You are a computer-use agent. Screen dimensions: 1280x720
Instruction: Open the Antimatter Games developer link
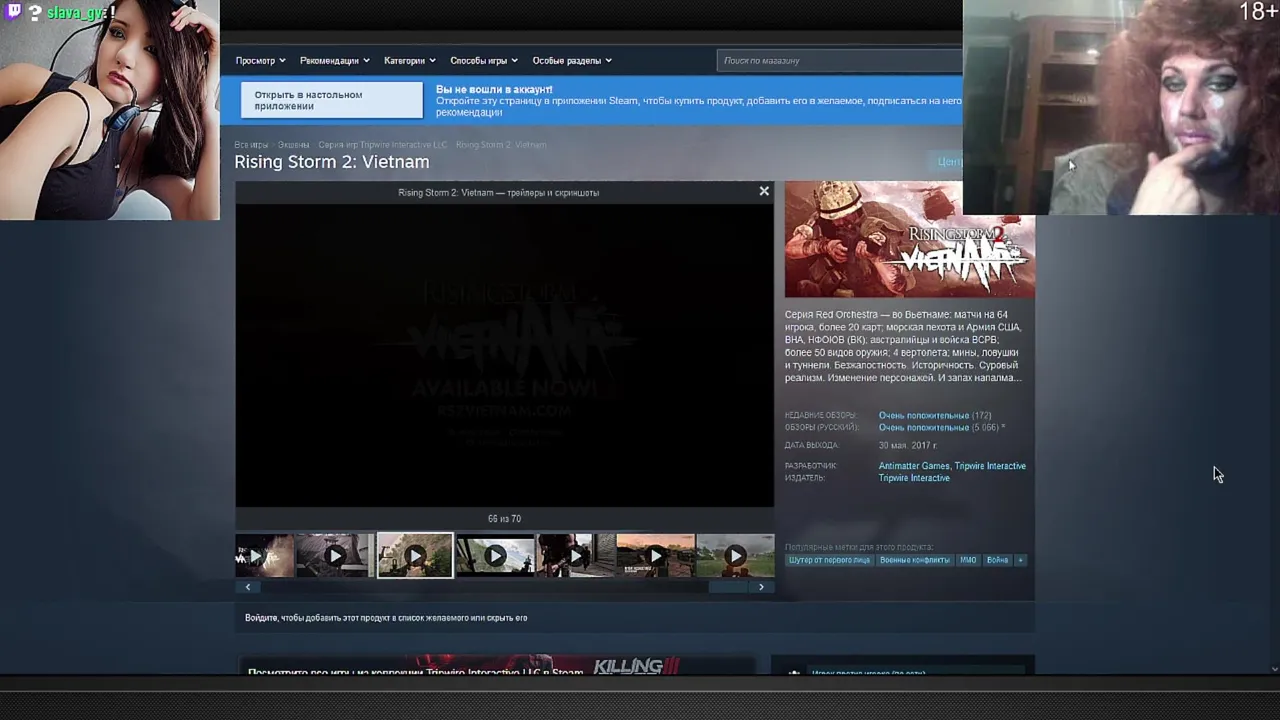click(914, 466)
